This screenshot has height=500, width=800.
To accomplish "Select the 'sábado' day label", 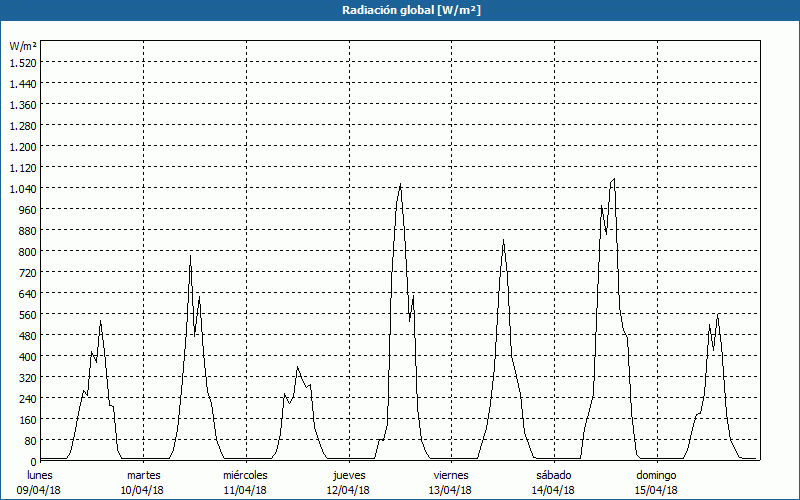I will tap(553, 475).
